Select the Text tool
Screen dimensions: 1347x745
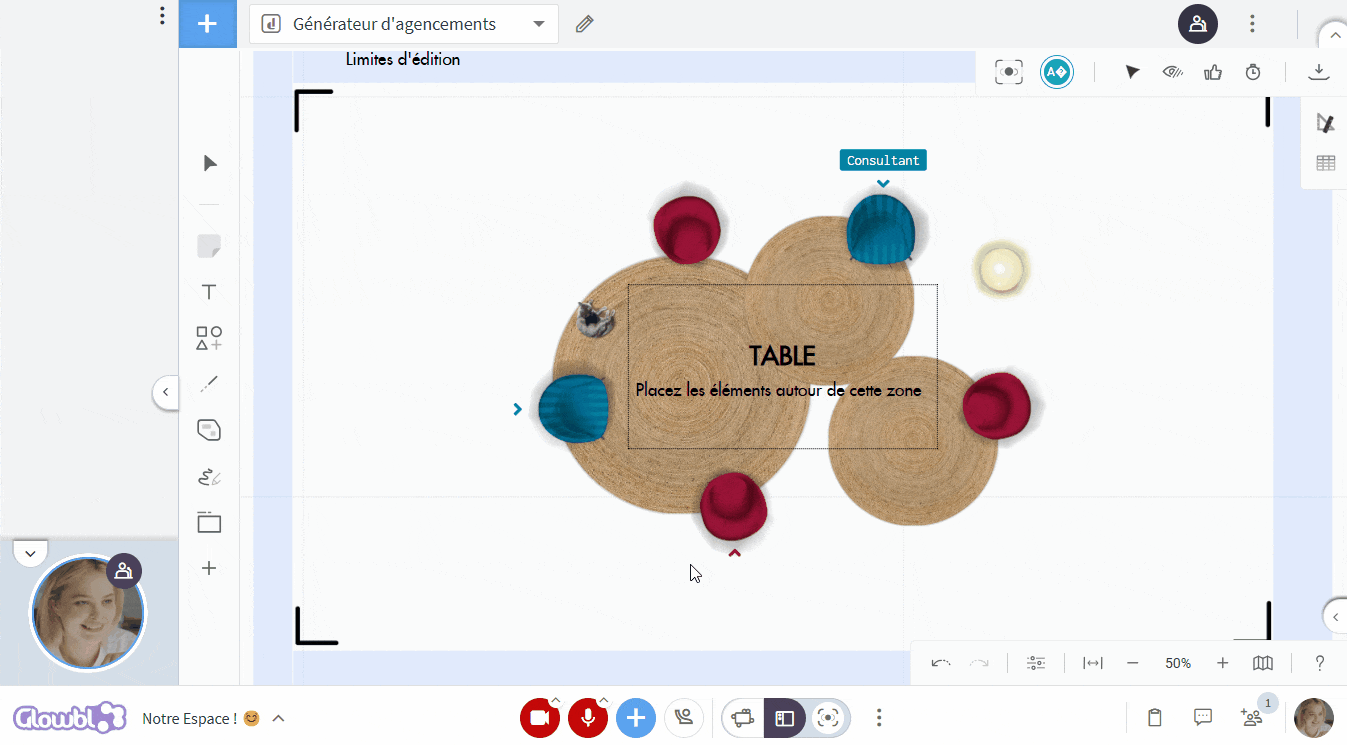point(209,292)
